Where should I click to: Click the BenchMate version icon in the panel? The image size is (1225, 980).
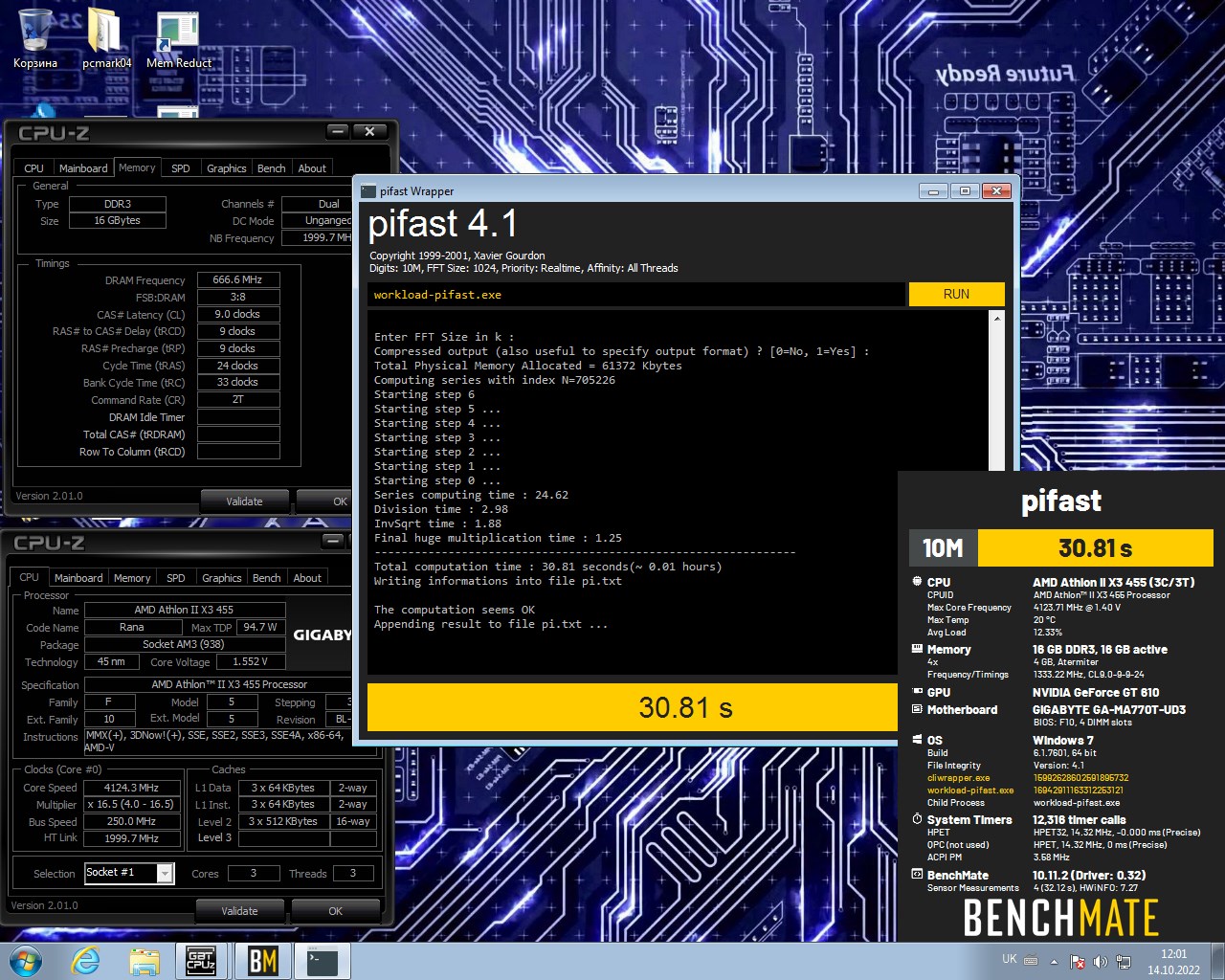917,875
